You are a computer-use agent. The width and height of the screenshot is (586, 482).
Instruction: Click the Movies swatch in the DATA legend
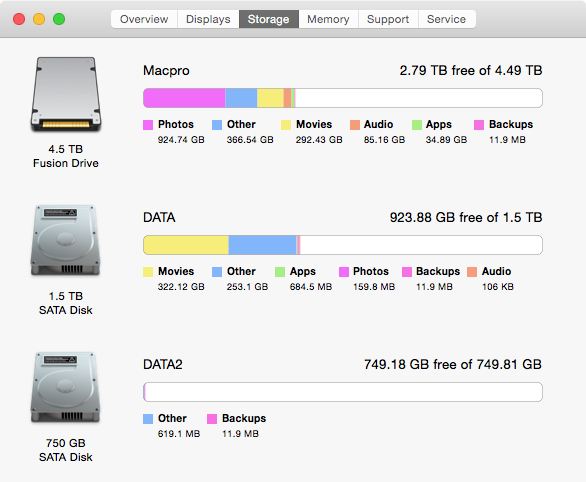[x=148, y=272]
